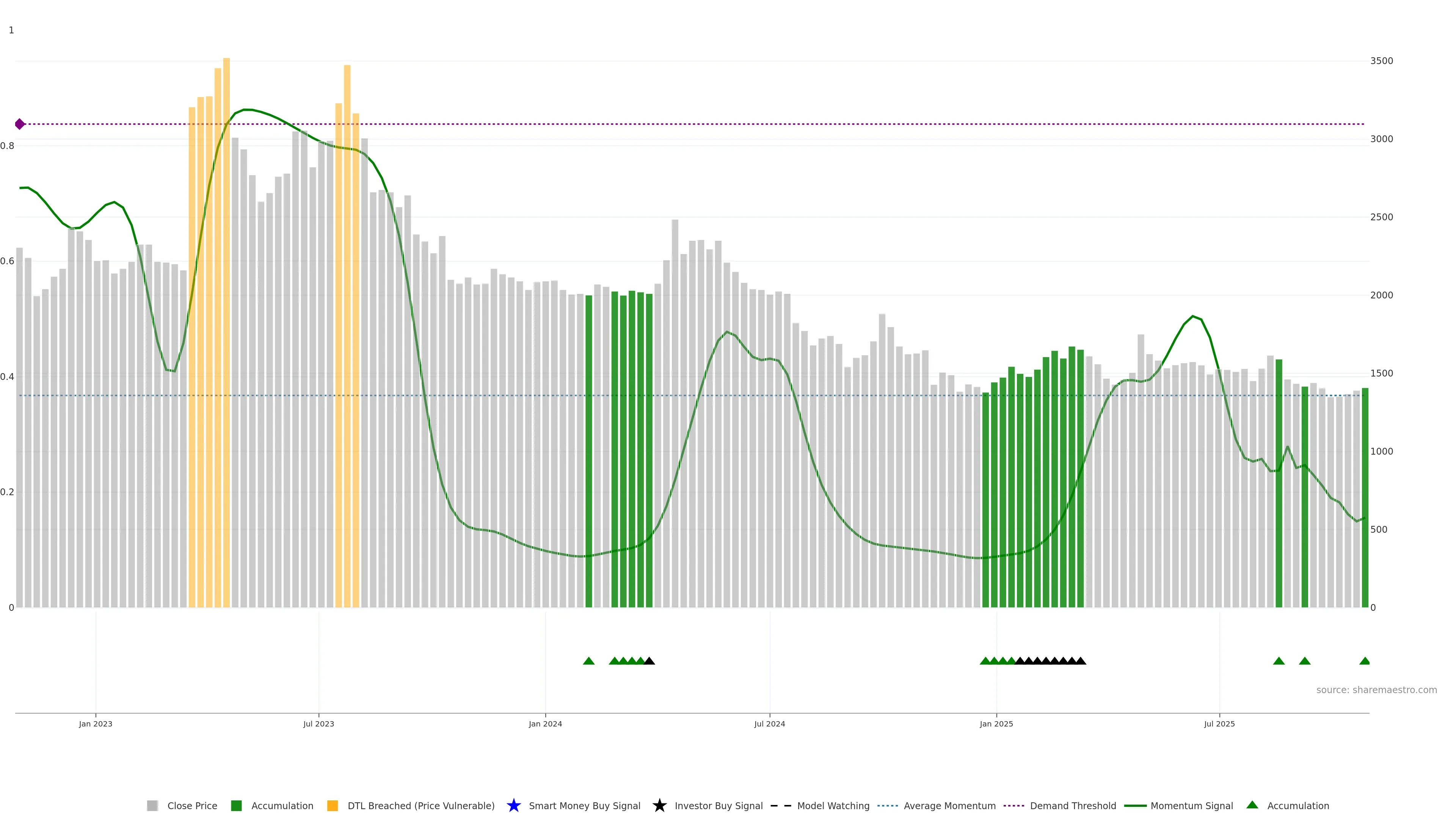
Task: Click the 3500 right axis tick label
Action: point(1381,61)
